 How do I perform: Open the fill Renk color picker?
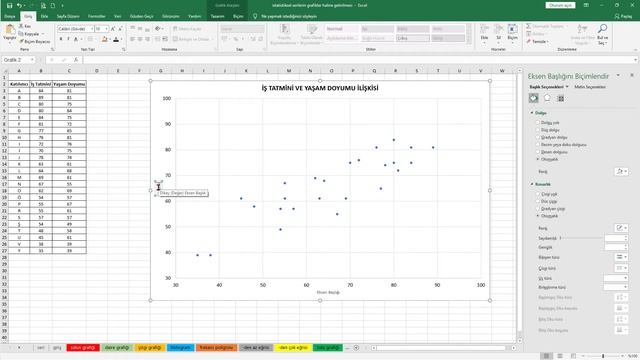click(621, 171)
